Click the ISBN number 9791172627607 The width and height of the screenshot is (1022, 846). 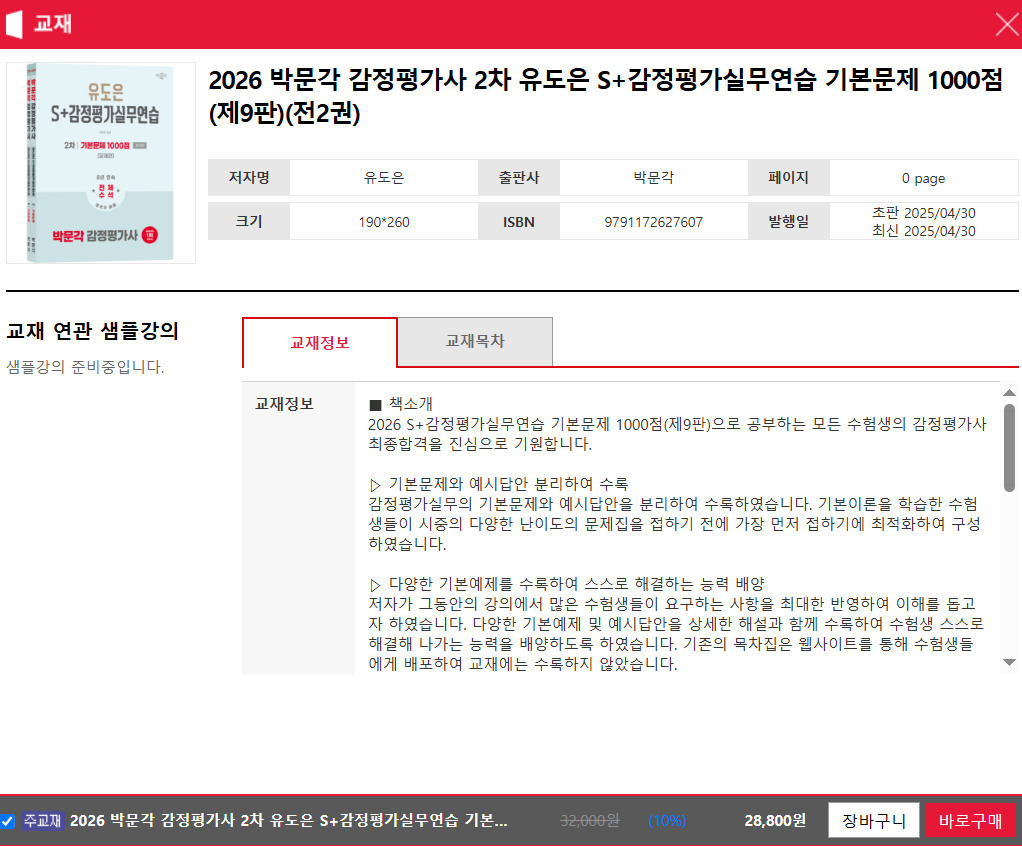(653, 222)
